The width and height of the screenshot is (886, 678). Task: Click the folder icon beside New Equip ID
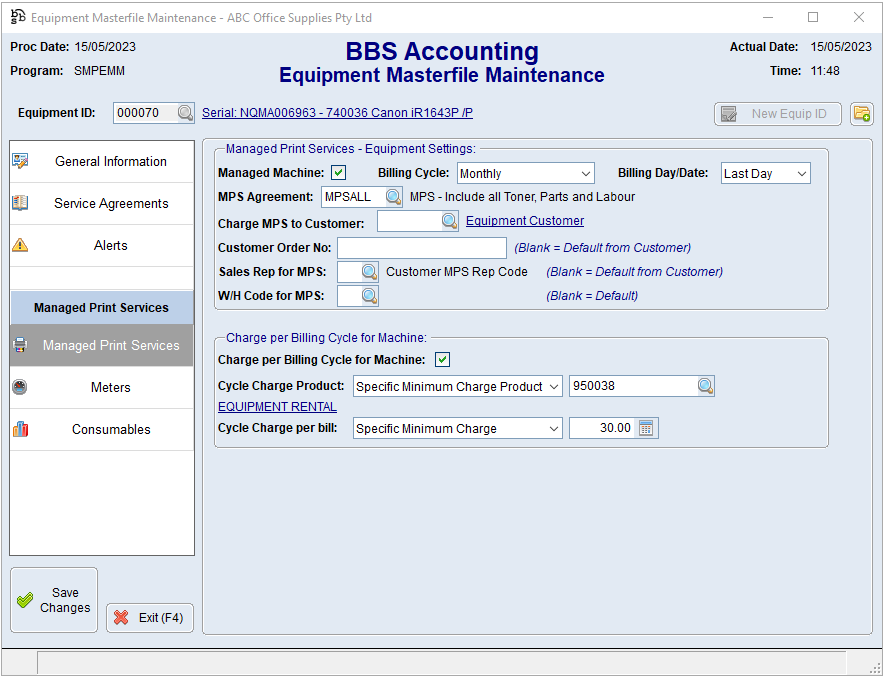(861, 114)
